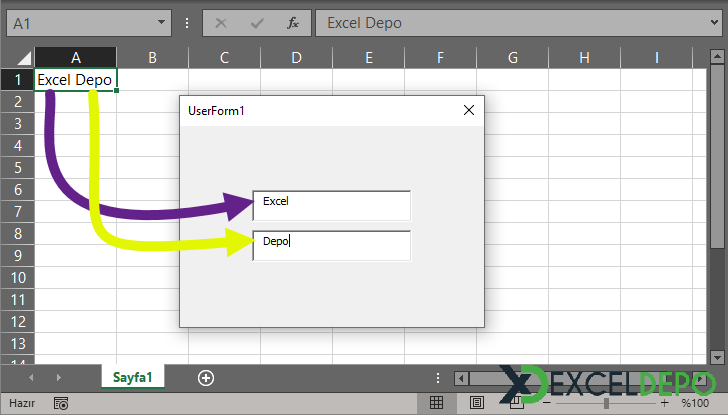The image size is (728, 415).
Task: Select row 10 header
Action: (x=18, y=278)
